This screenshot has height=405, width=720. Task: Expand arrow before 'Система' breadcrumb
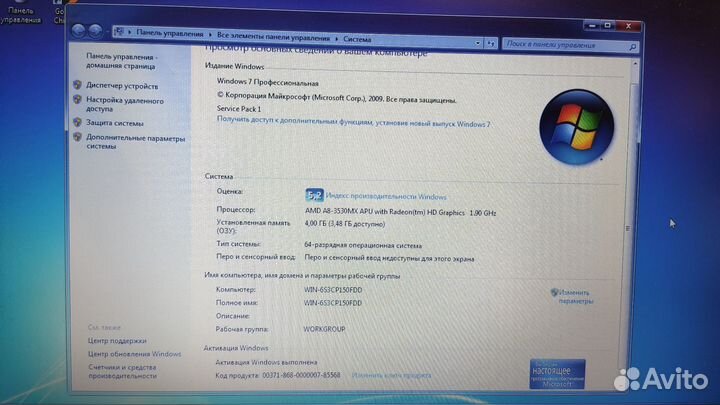pos(336,39)
